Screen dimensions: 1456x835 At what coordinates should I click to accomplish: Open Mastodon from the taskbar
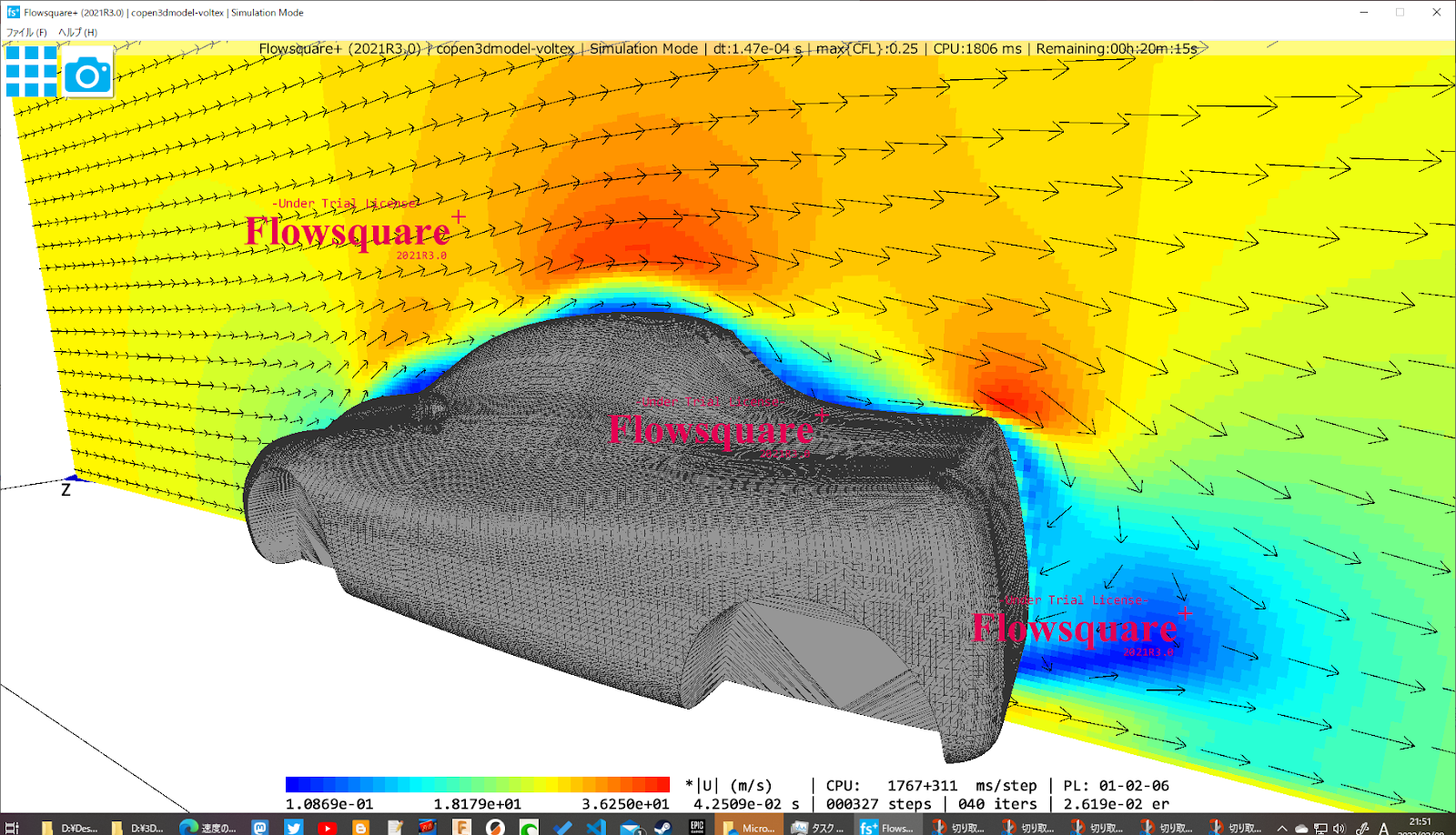(260, 827)
